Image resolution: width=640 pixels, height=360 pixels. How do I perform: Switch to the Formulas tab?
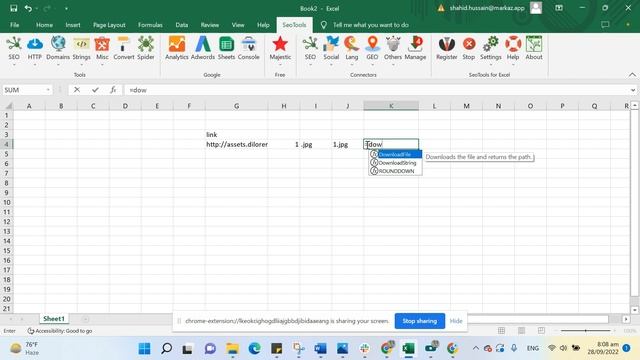[150, 25]
